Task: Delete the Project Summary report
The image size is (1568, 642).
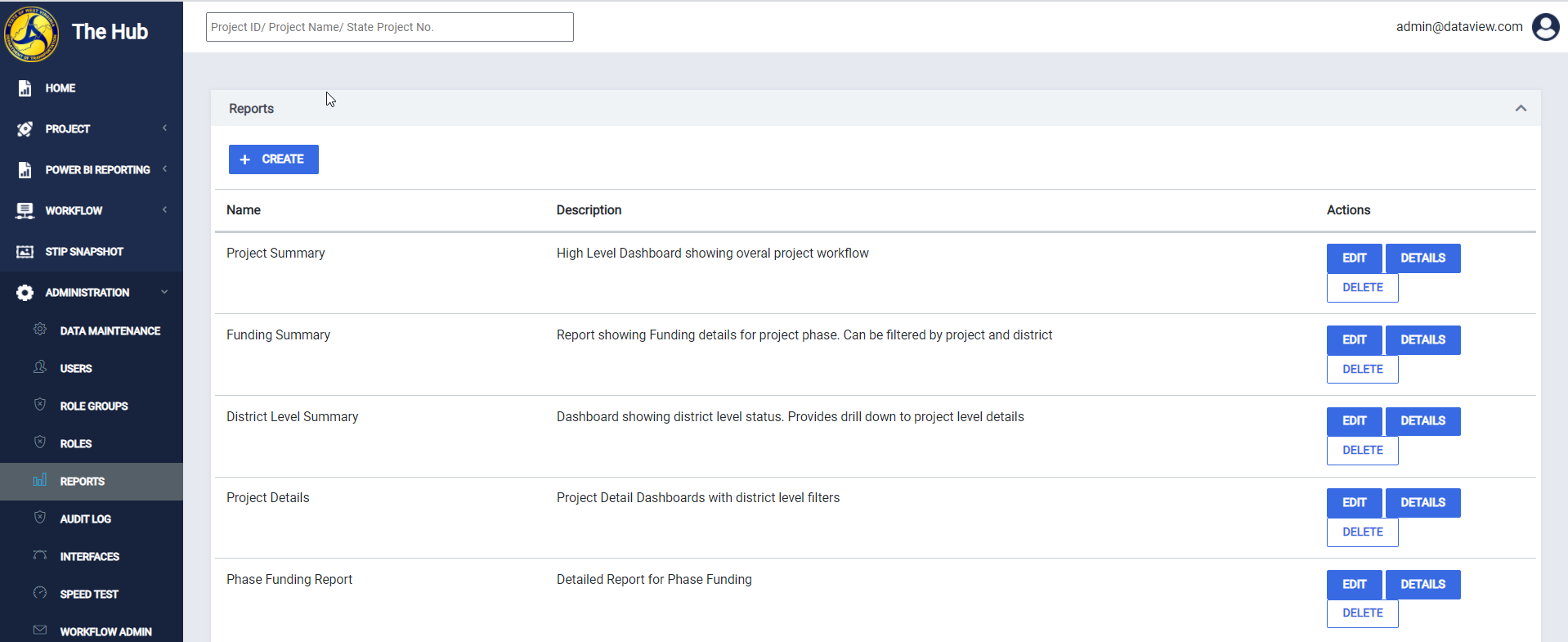Action: point(1362,288)
